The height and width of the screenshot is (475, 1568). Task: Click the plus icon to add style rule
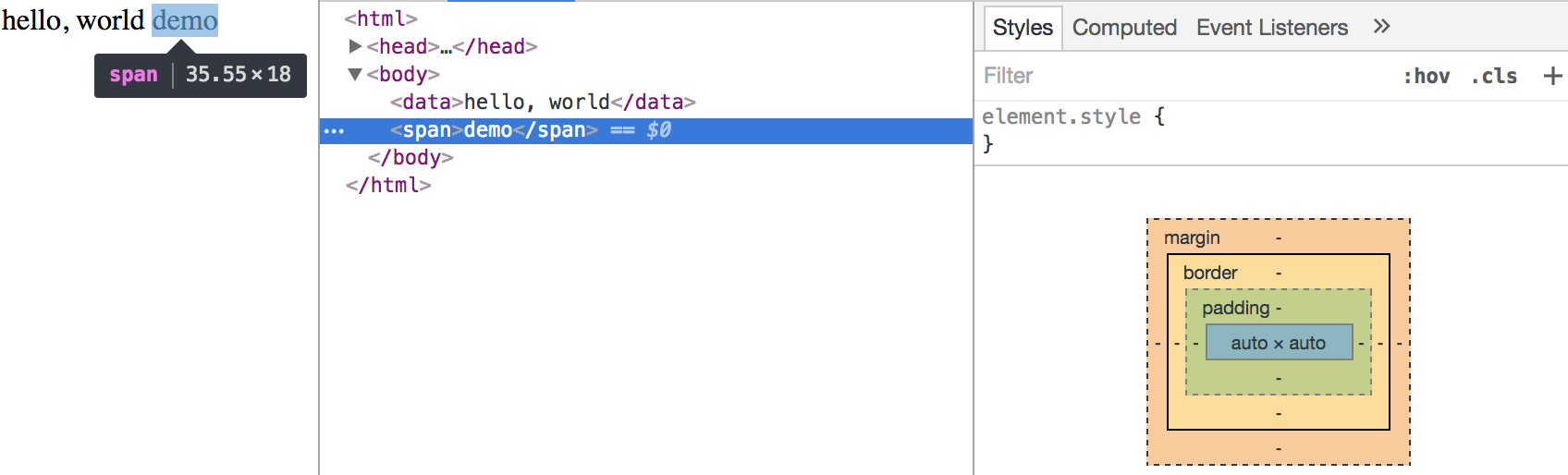click(x=1552, y=76)
